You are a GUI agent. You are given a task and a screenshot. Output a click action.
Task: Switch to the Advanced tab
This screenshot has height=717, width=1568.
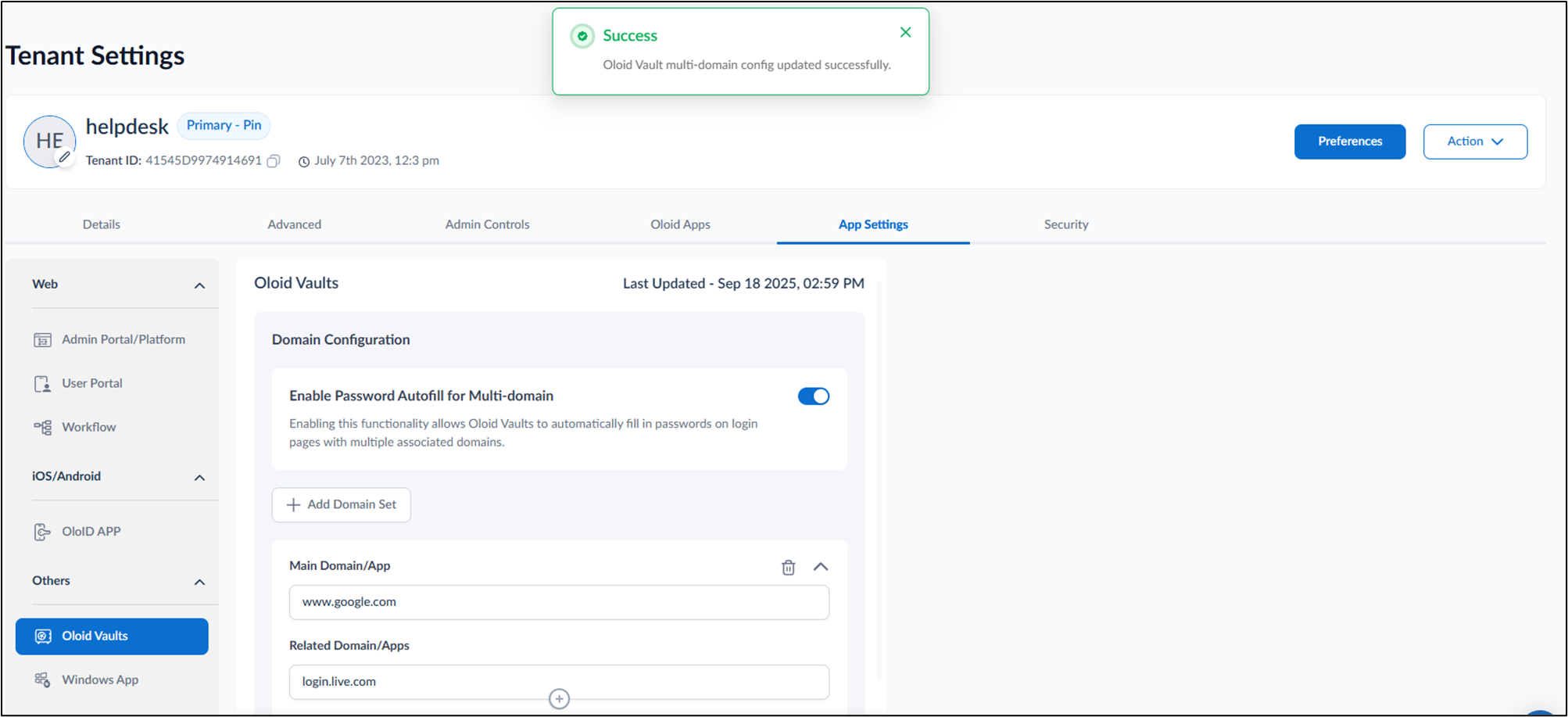[295, 224]
